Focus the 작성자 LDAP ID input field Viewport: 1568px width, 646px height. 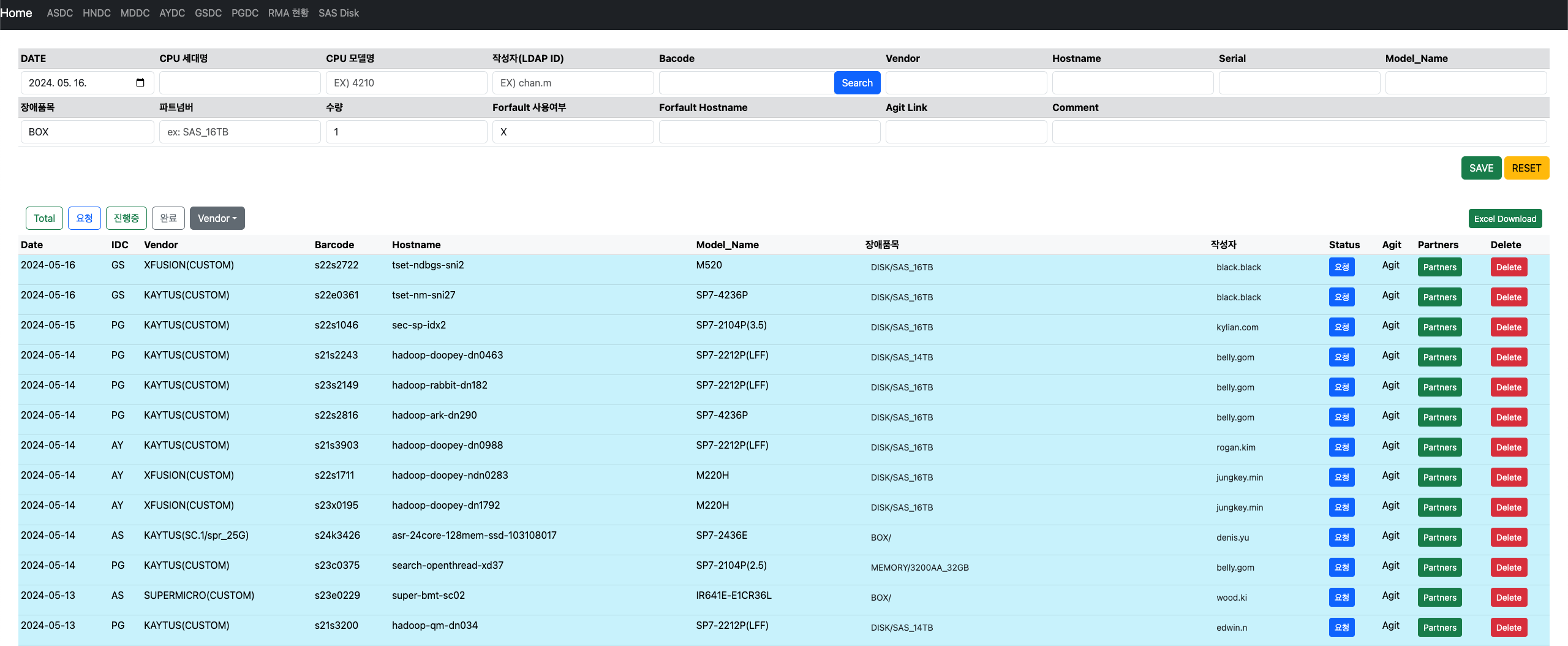point(573,83)
